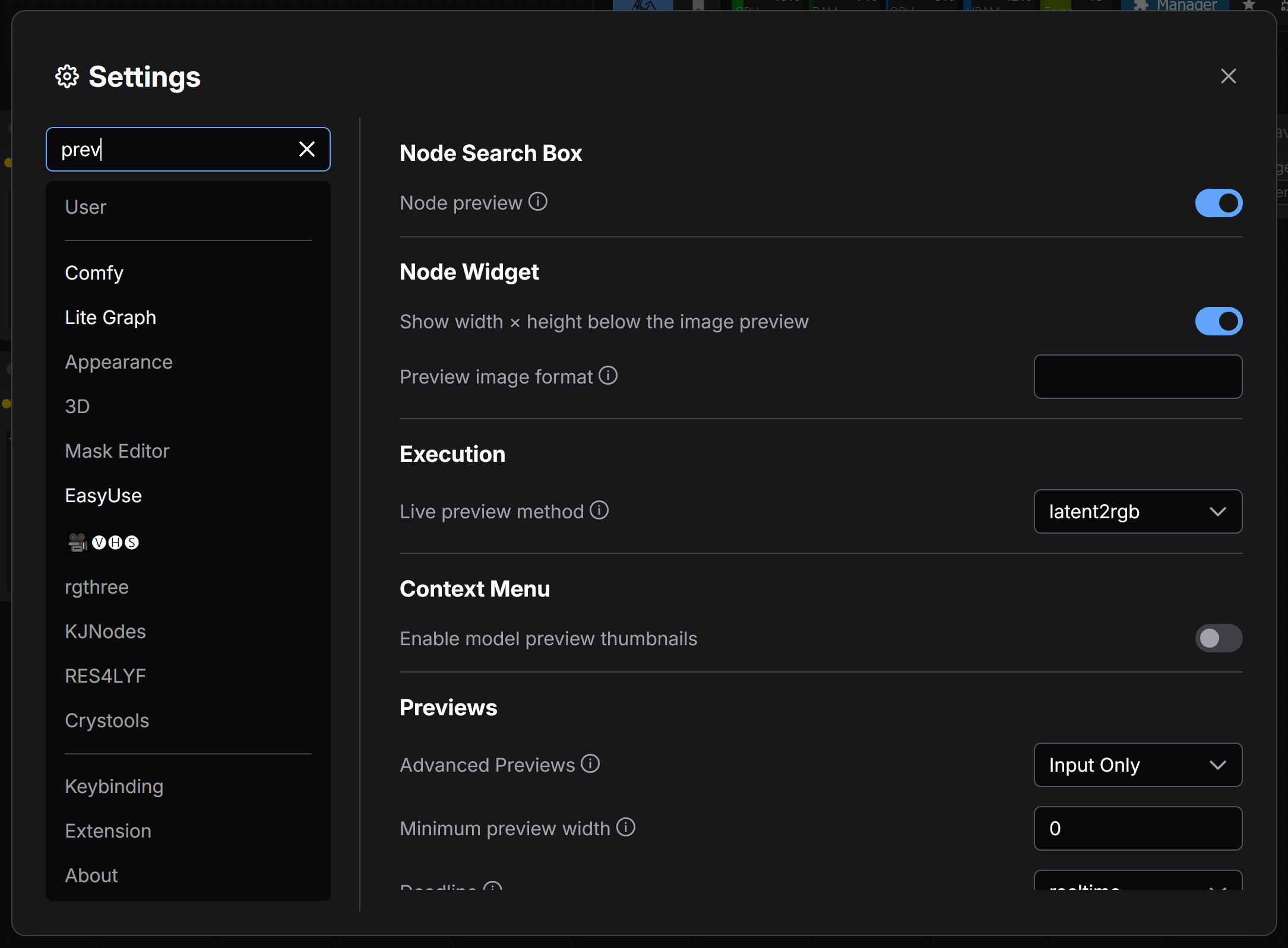Expand the Advanced Previews dropdown
1288x948 pixels.
(x=1137, y=765)
